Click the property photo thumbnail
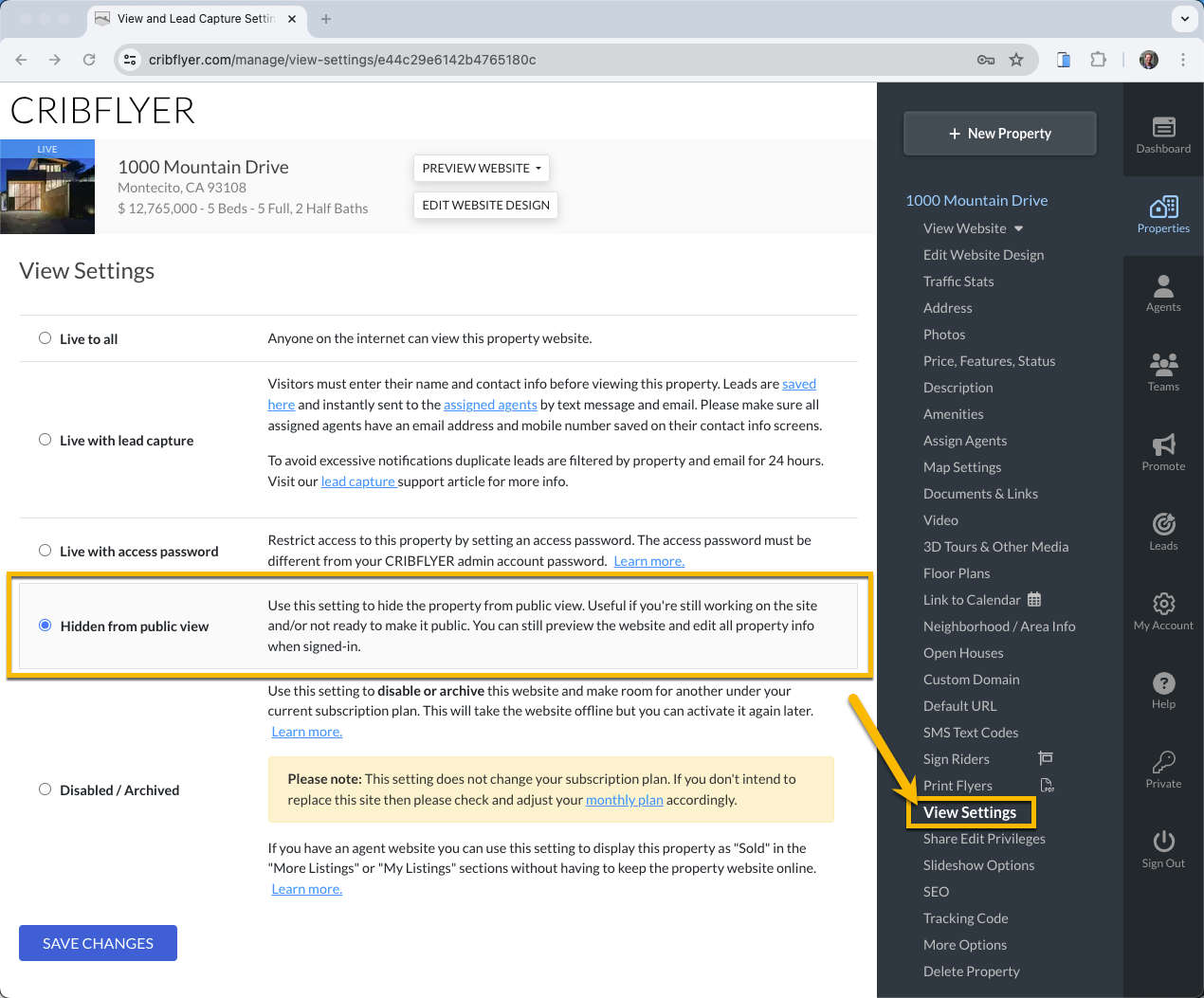Image resolution: width=1204 pixels, height=998 pixels. point(47,187)
